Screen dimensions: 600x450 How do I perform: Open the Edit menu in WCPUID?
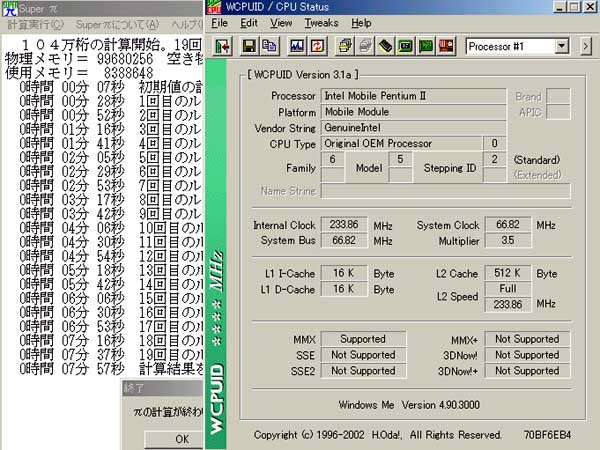(249, 23)
